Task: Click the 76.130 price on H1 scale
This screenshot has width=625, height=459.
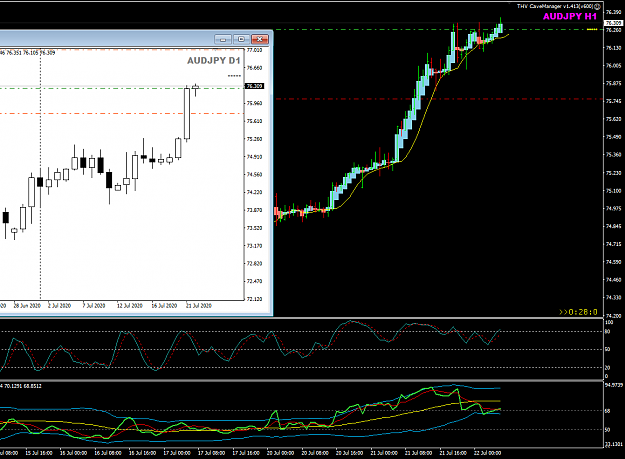Action: 613,48
